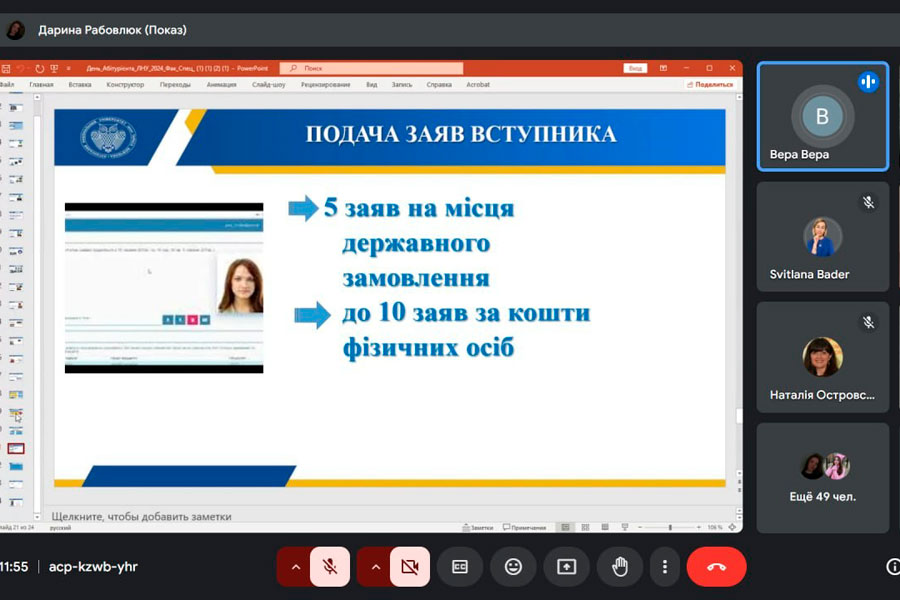This screenshot has width=900, height=600.
Task: Leave the call with red hang-up button
Action: pyautogui.click(x=716, y=567)
